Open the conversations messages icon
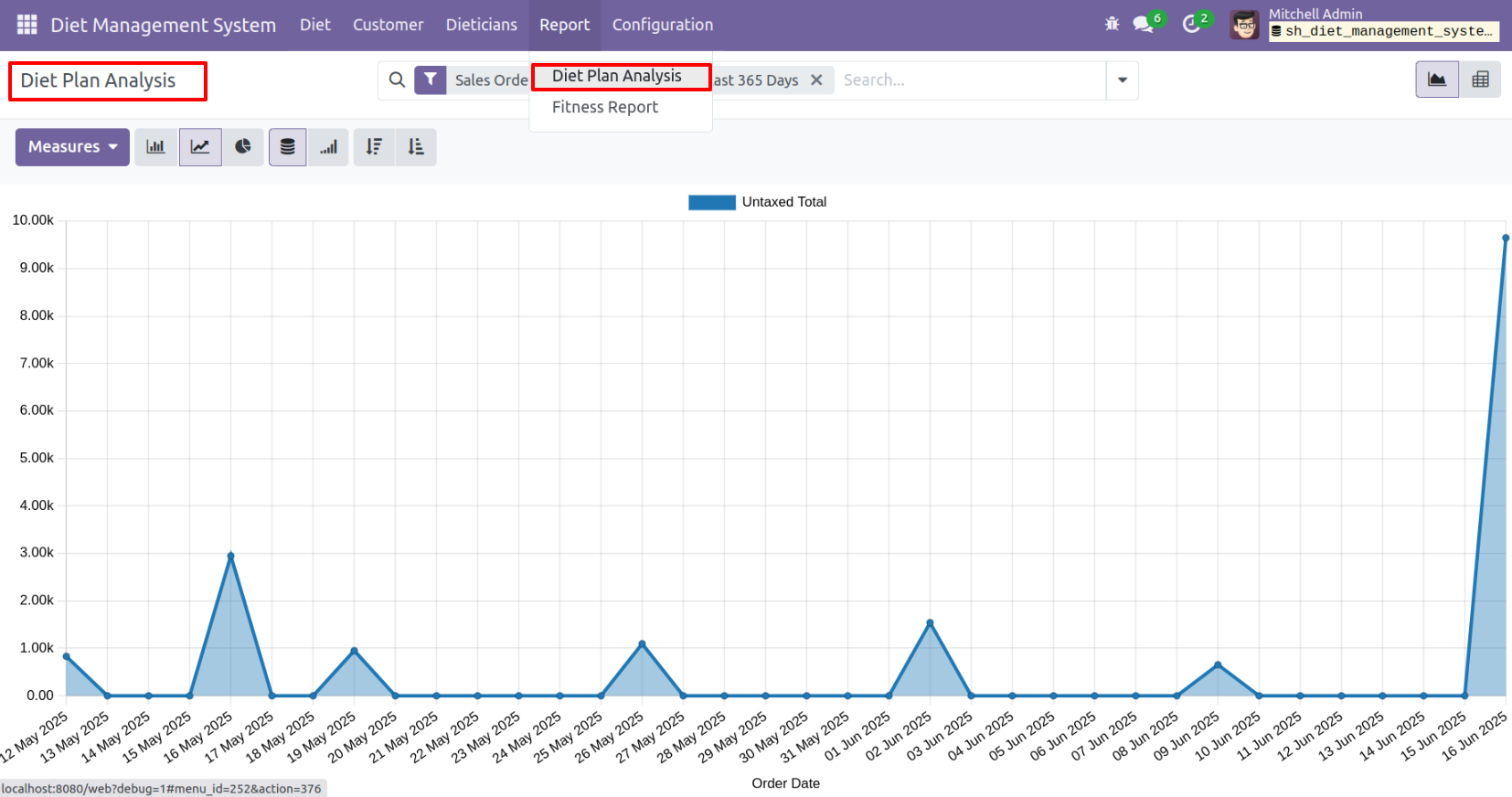 coord(1143,25)
